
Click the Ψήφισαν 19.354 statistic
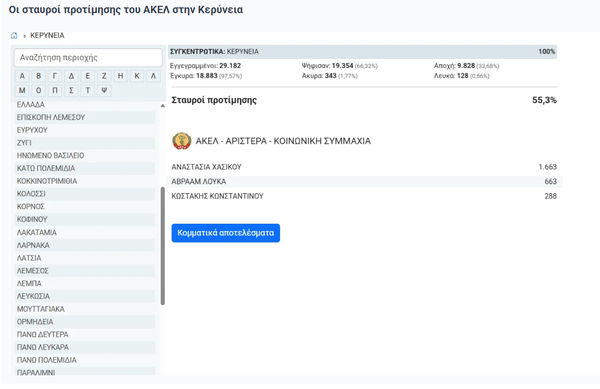pyautogui.click(x=340, y=66)
